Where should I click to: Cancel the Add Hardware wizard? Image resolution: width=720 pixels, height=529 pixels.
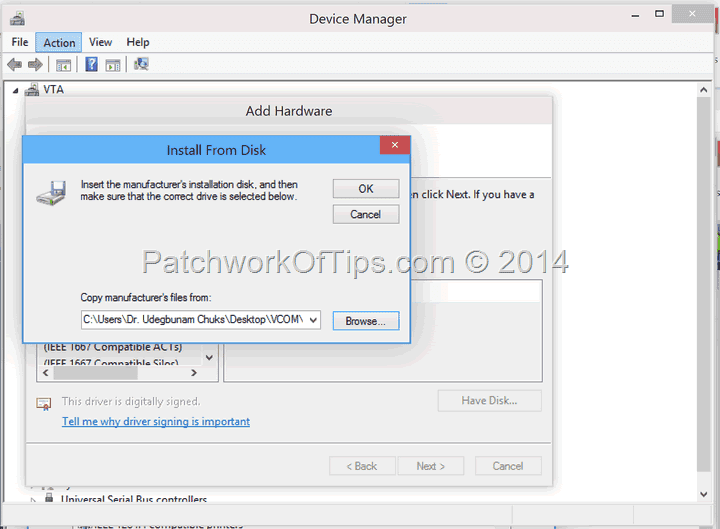pos(508,466)
